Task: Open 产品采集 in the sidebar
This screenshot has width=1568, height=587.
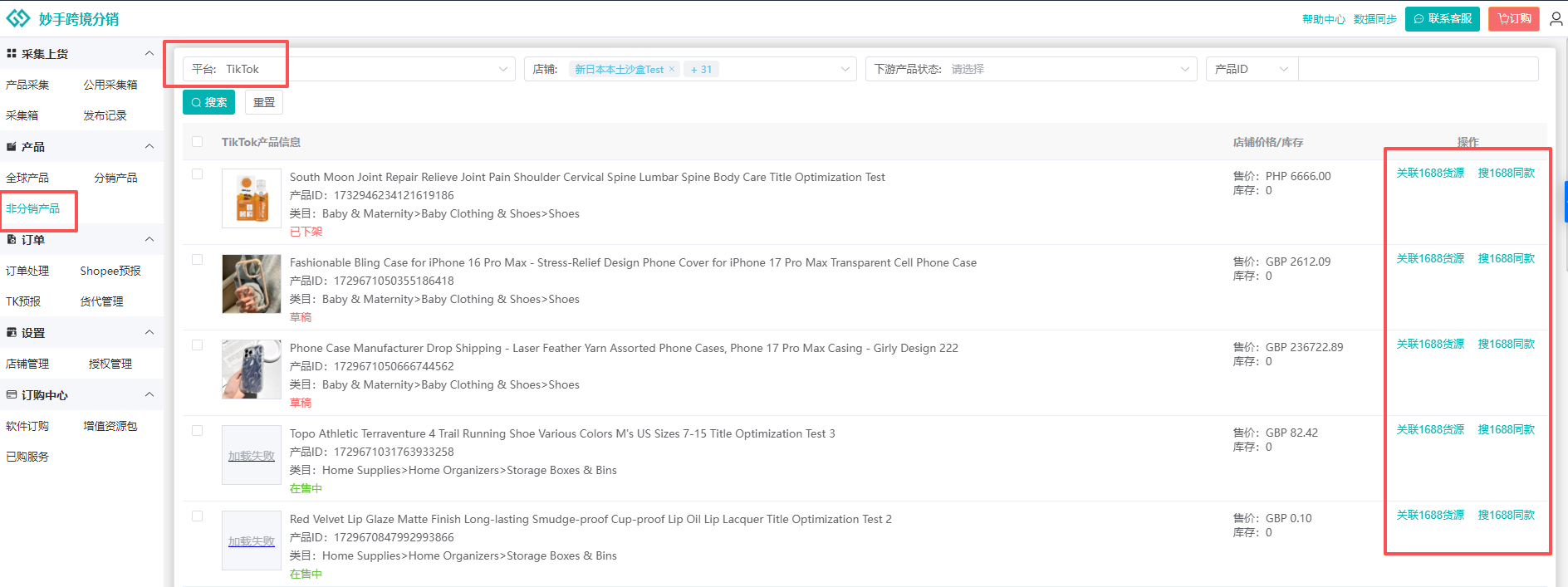Action: (27, 85)
